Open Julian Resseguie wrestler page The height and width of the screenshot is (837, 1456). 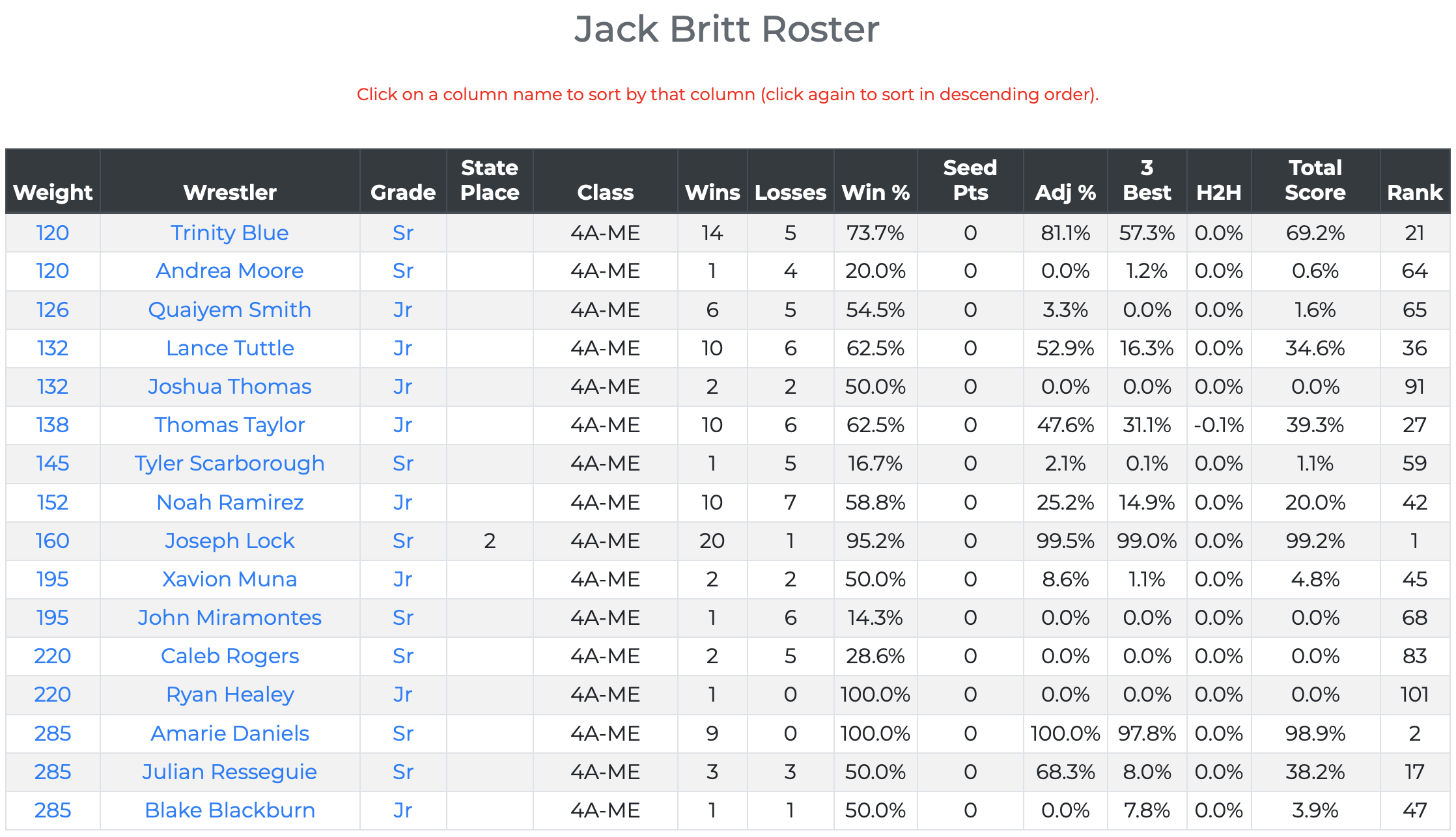point(230,772)
